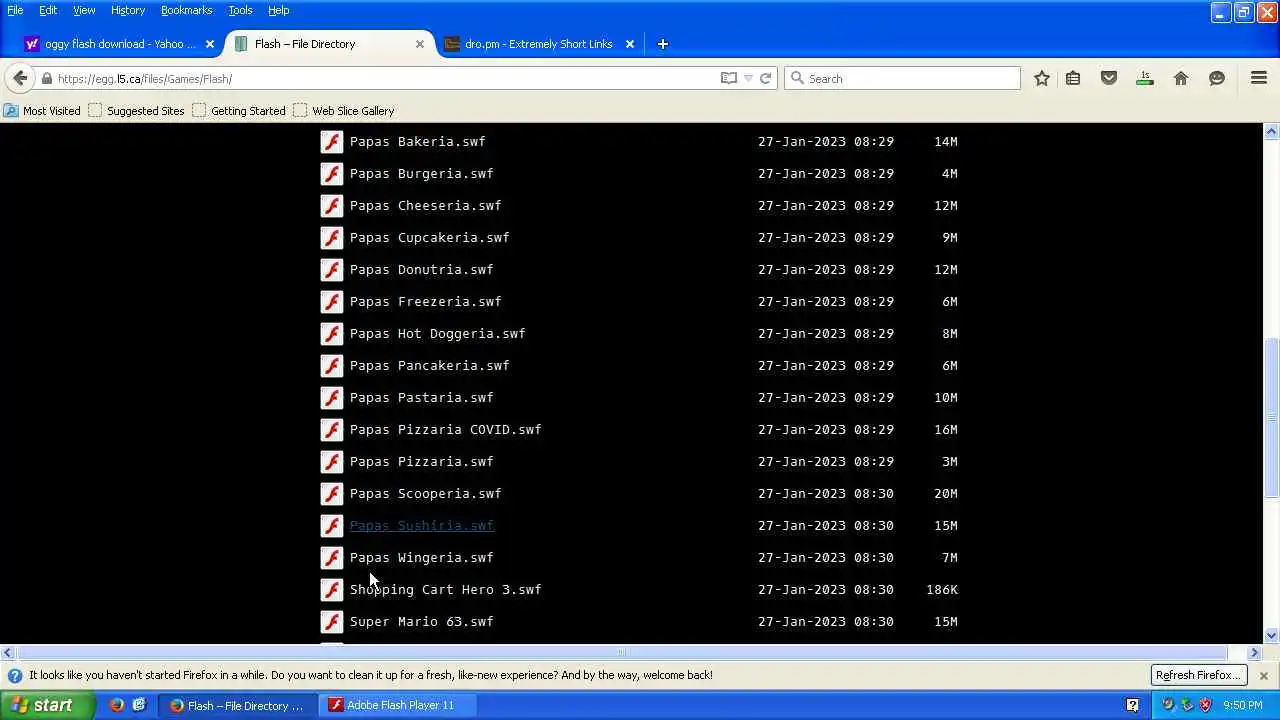Click the Refresh Firefox button
The height and width of the screenshot is (720, 1280).
[x=1198, y=675]
